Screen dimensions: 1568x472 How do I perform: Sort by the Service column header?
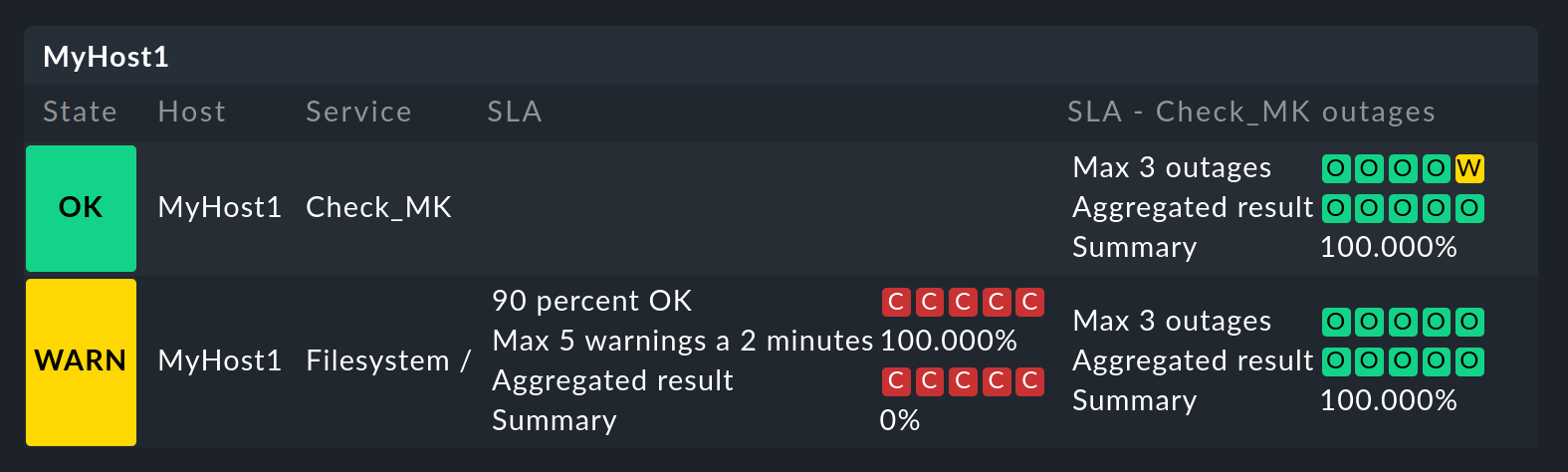pos(358,112)
